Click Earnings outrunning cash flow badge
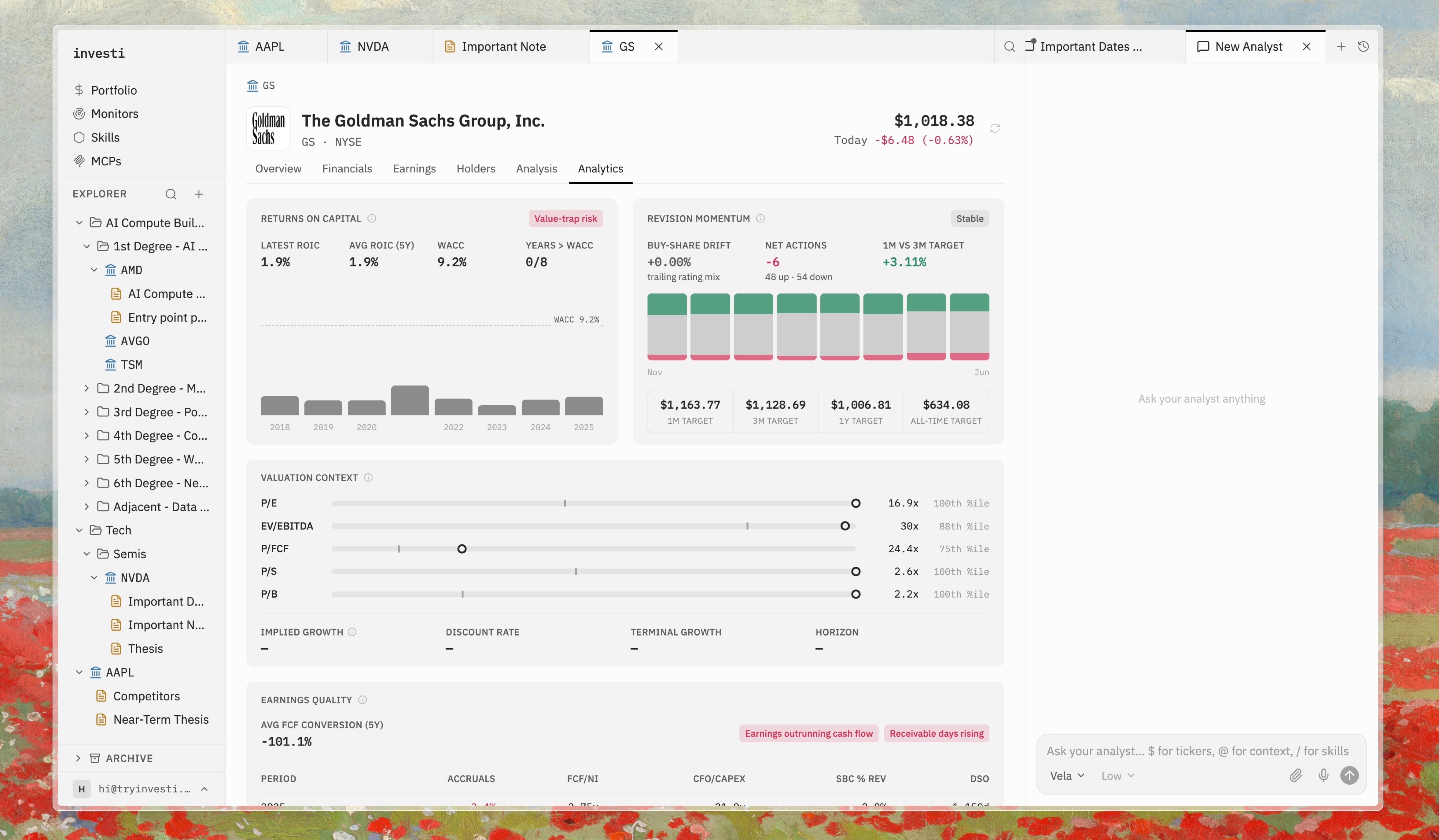 pos(808,734)
